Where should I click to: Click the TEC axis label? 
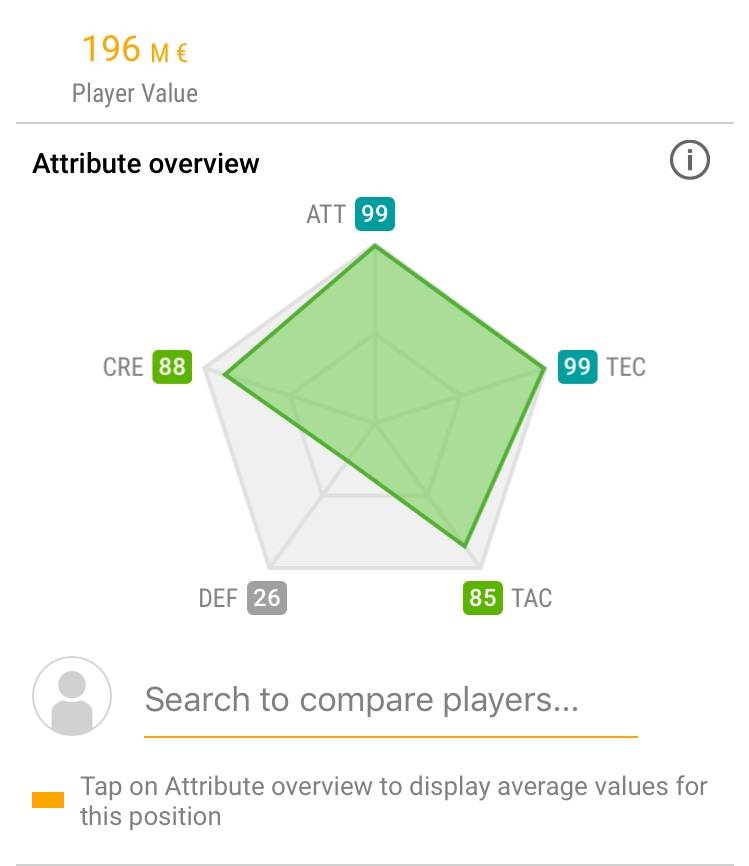pos(626,367)
